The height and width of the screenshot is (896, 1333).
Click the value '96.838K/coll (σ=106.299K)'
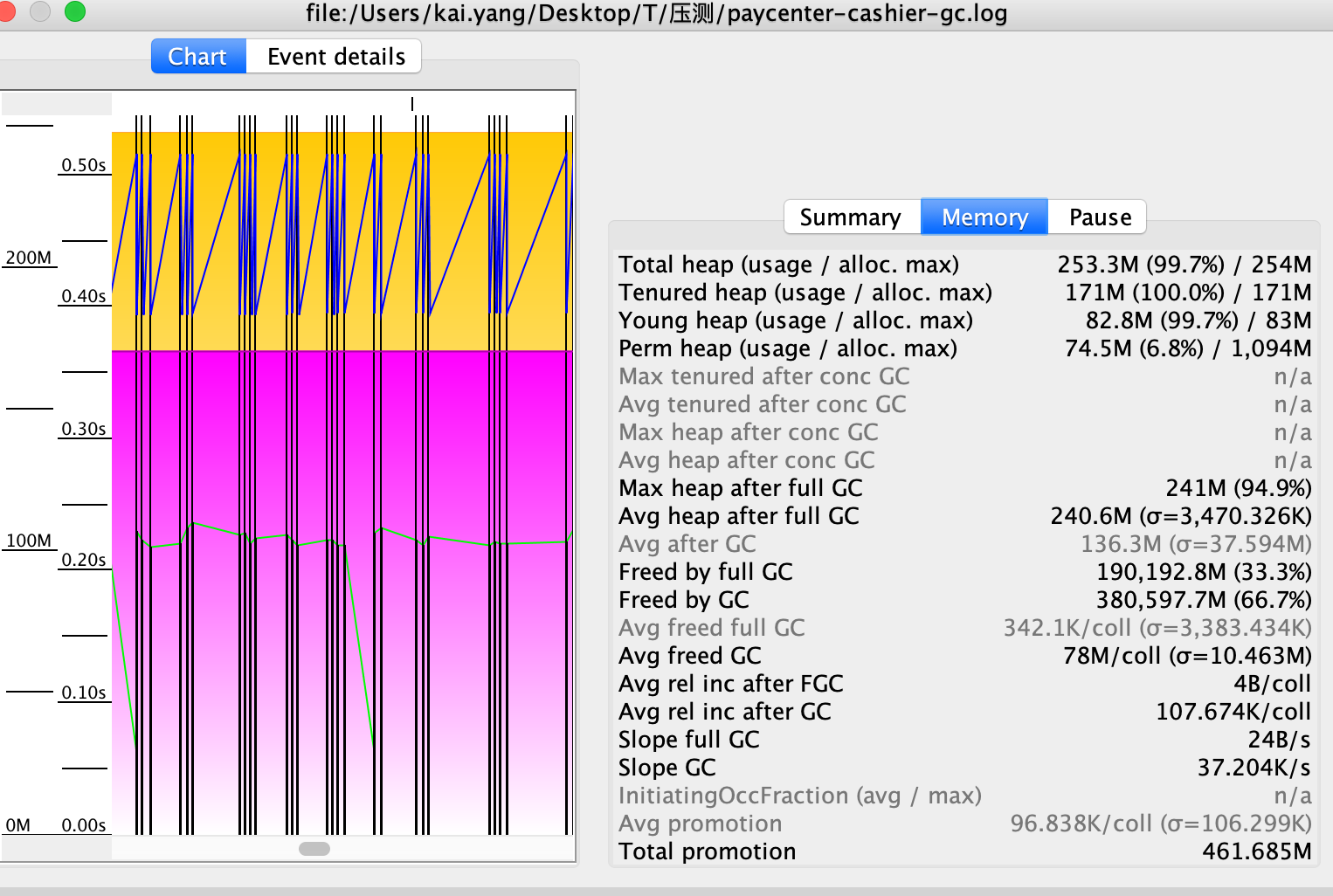click(1161, 824)
